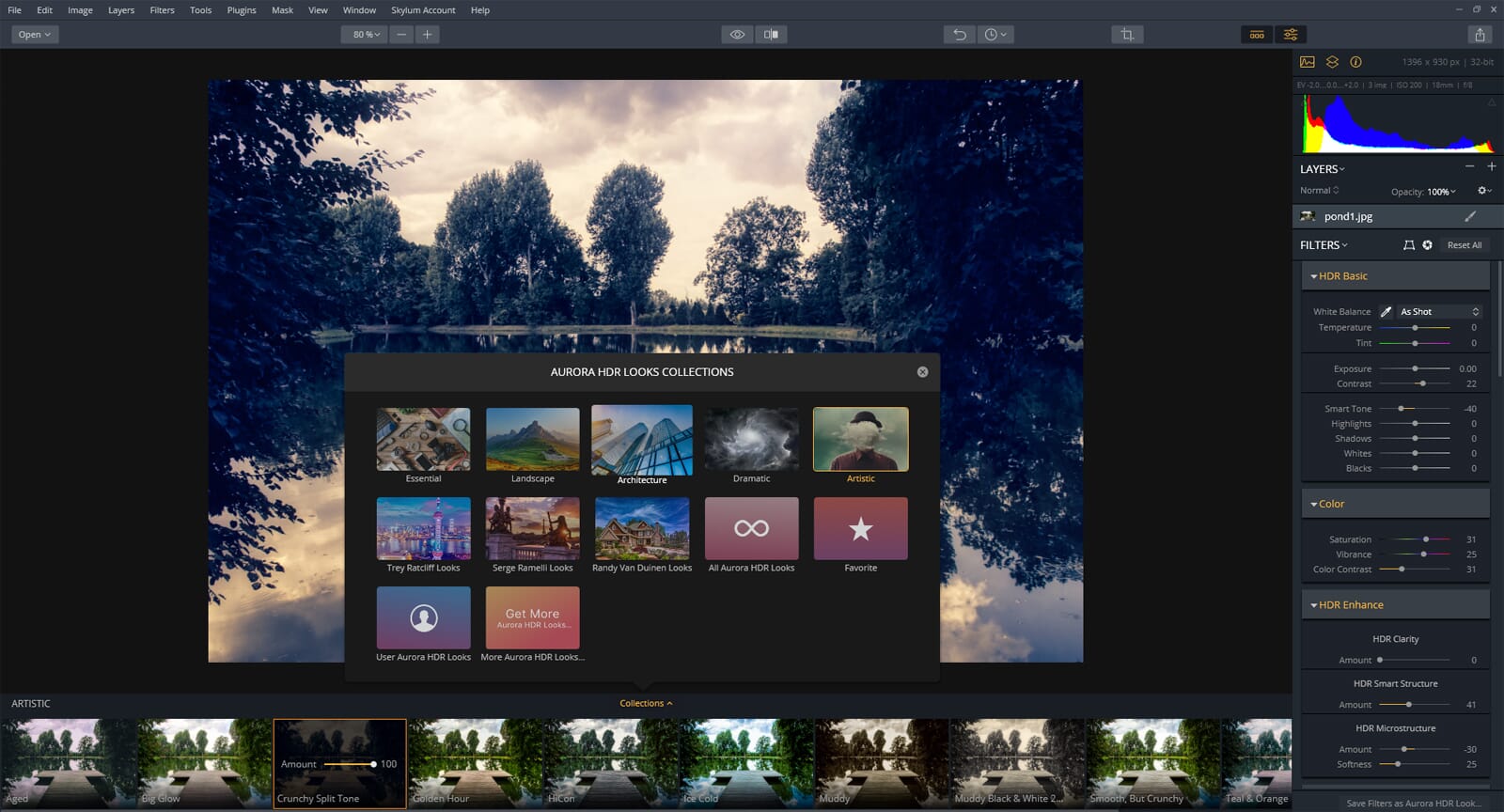This screenshot has height=812, width=1504.
Task: Click the filters aperture icon
Action: [1427, 245]
